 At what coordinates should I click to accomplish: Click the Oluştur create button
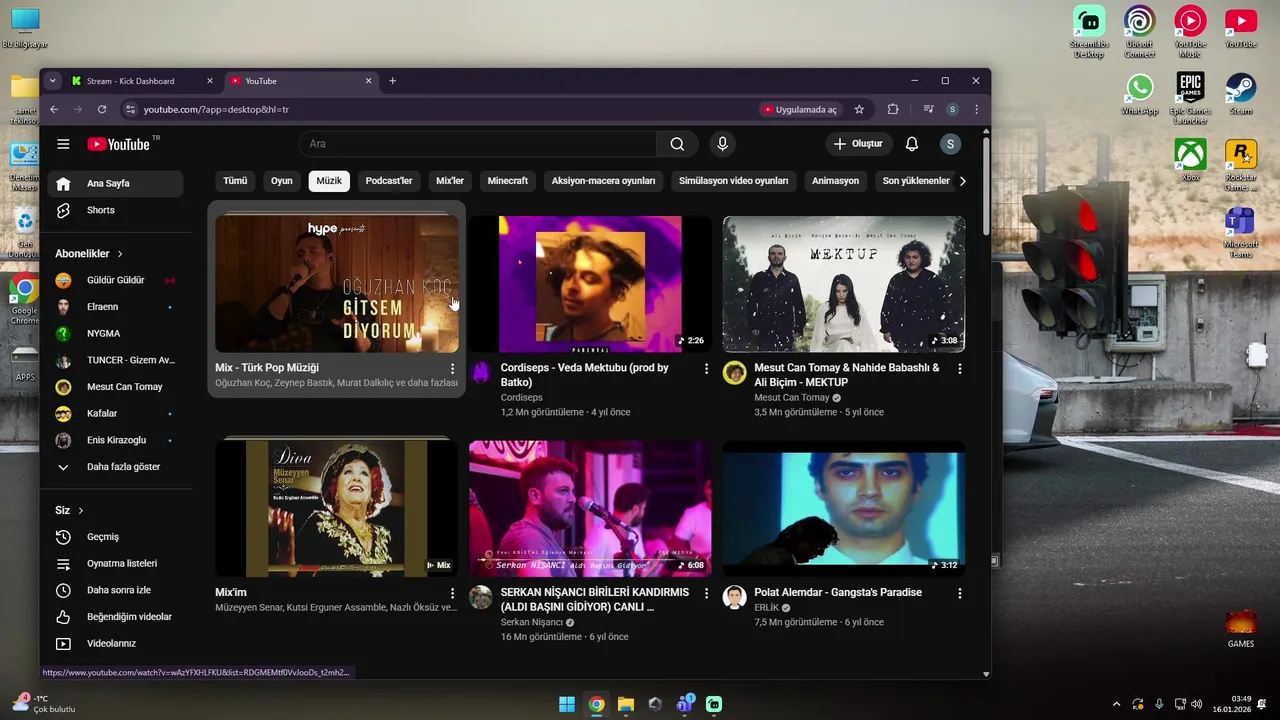858,144
